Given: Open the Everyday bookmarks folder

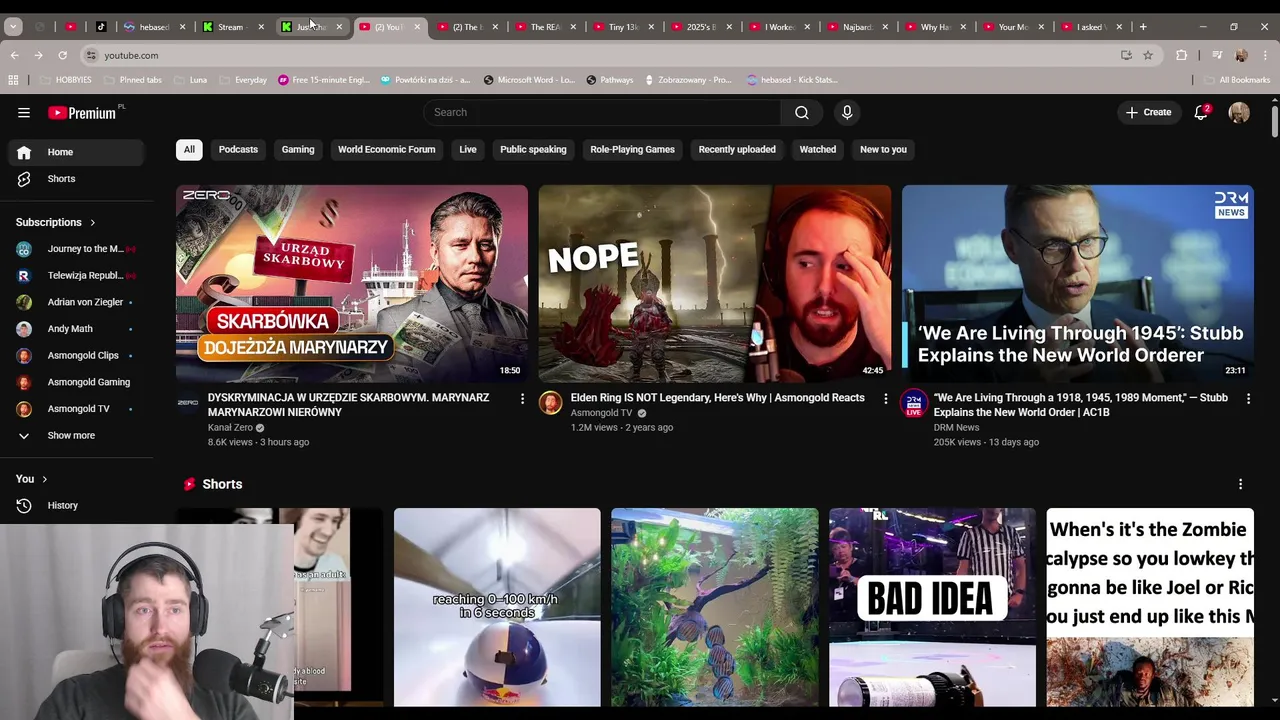Looking at the screenshot, I should [243, 80].
